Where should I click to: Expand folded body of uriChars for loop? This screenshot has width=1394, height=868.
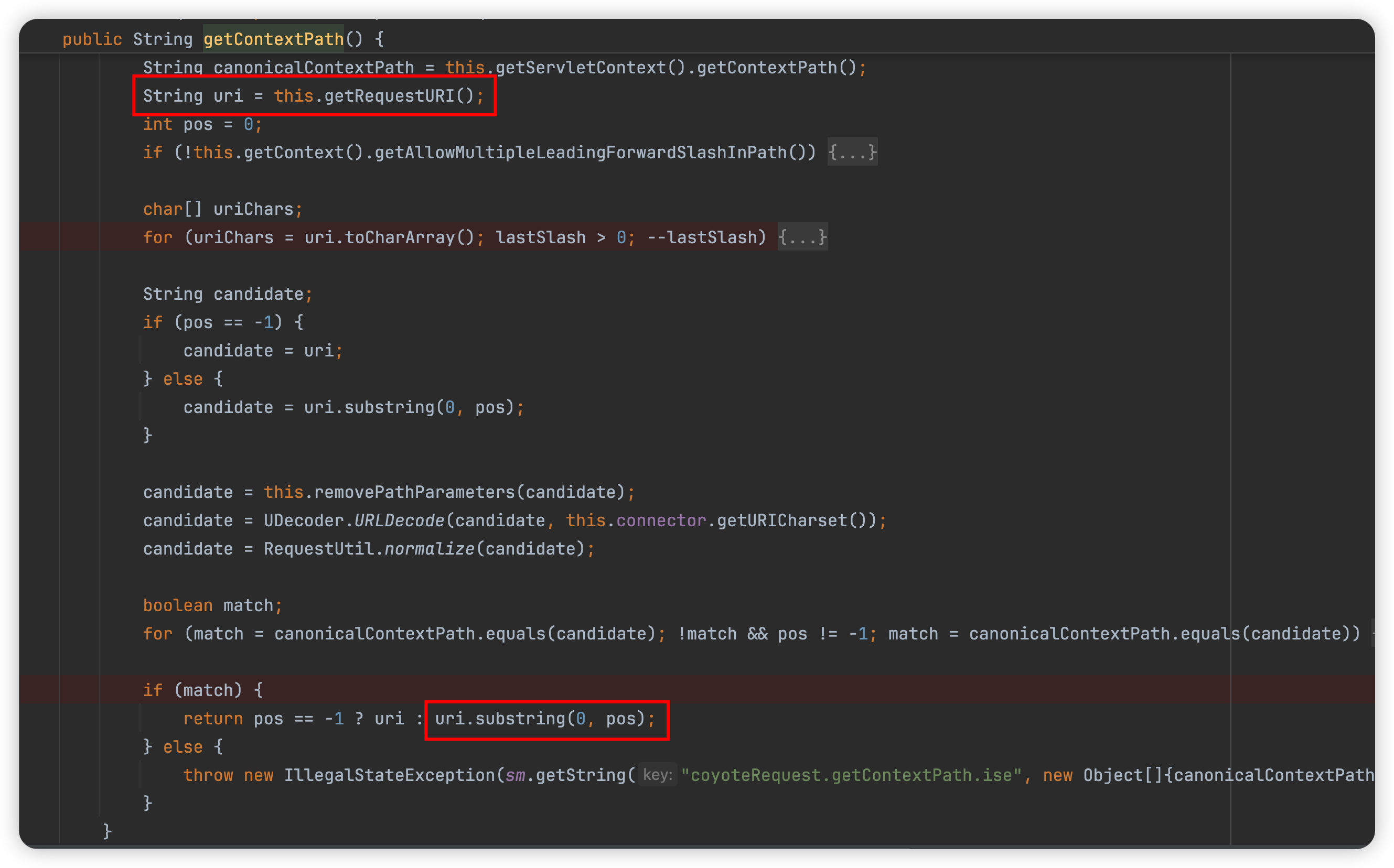pos(802,237)
